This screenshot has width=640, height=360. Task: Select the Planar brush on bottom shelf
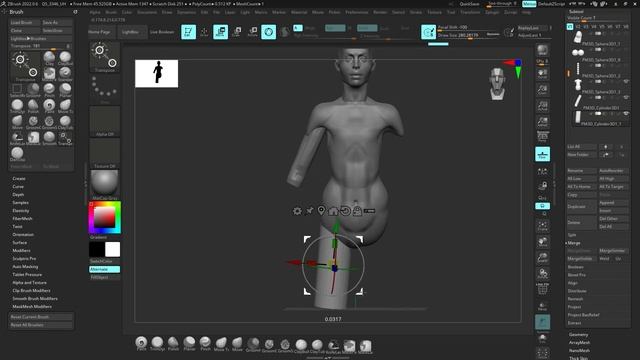point(189,344)
